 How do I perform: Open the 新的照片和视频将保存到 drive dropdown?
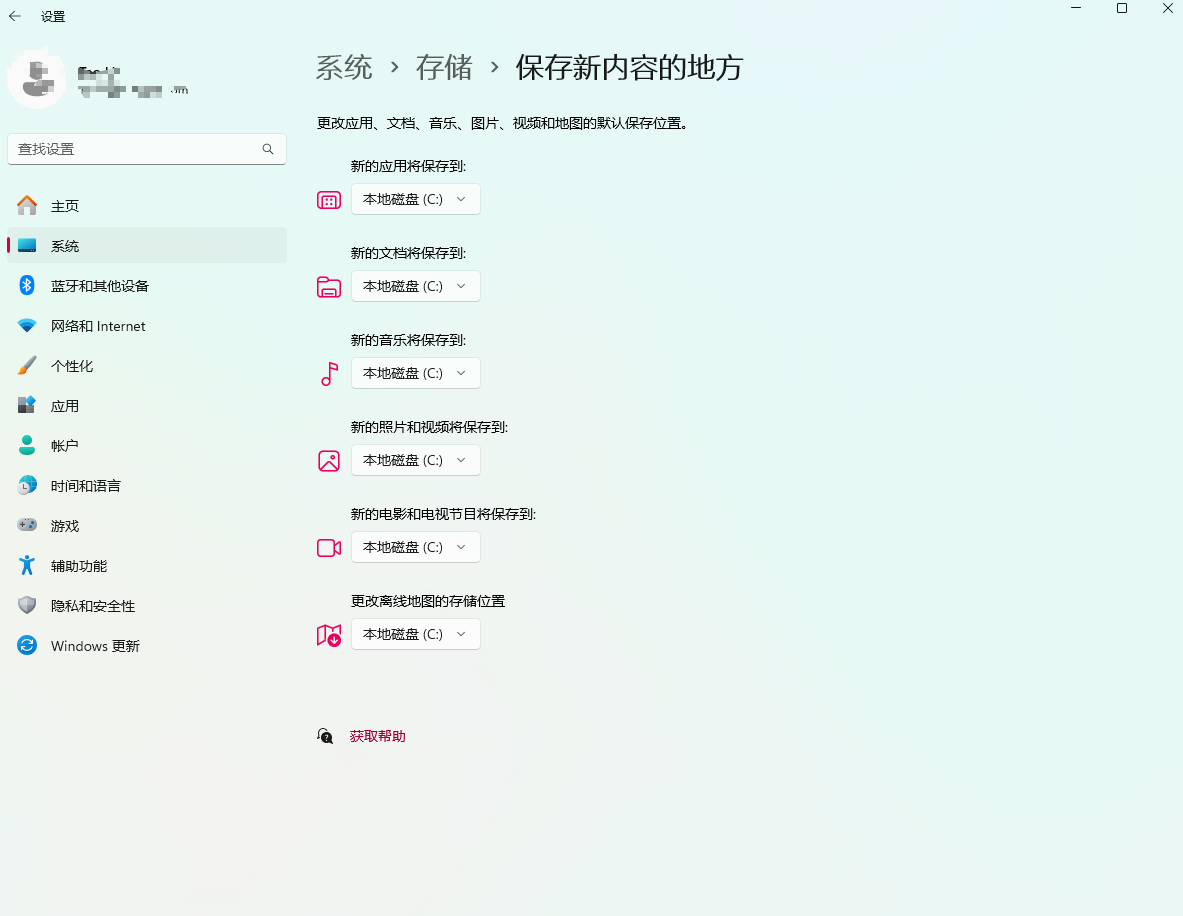[416, 460]
